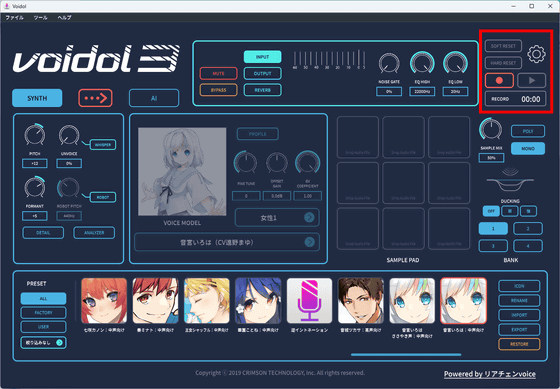Click the ANALYZER button
The height and width of the screenshot is (389, 560).
(94, 233)
